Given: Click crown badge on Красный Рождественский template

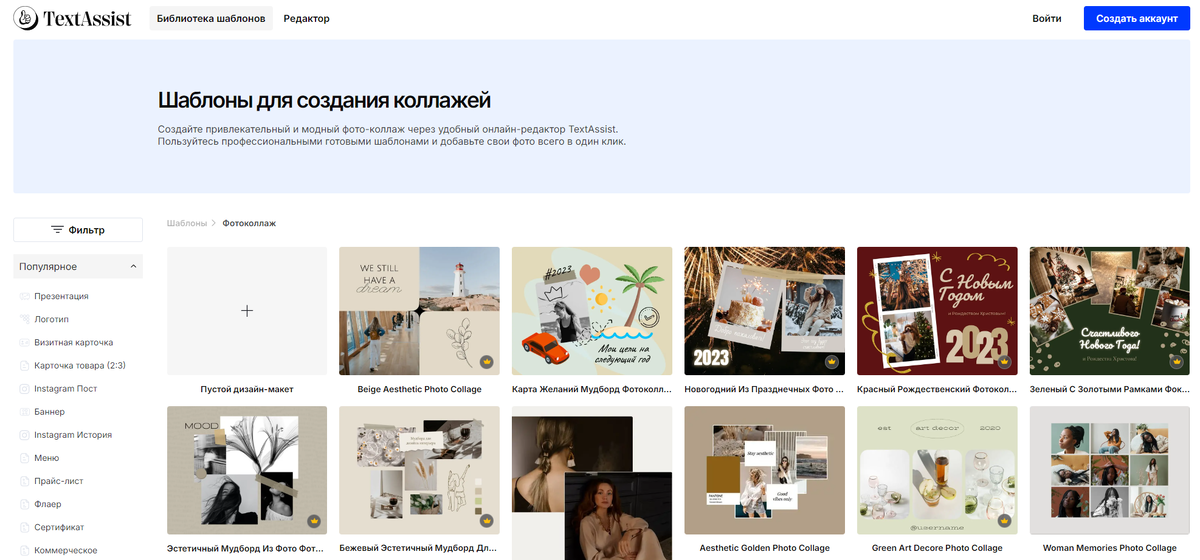Looking at the screenshot, I should 1004,361.
